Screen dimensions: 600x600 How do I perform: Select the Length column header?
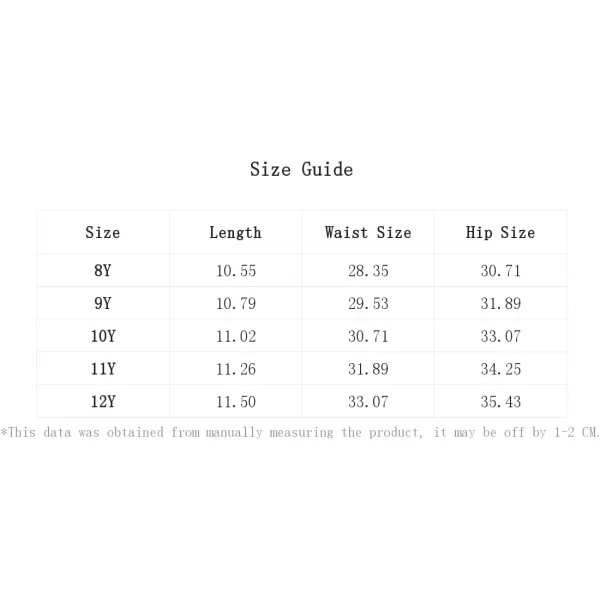tap(235, 233)
